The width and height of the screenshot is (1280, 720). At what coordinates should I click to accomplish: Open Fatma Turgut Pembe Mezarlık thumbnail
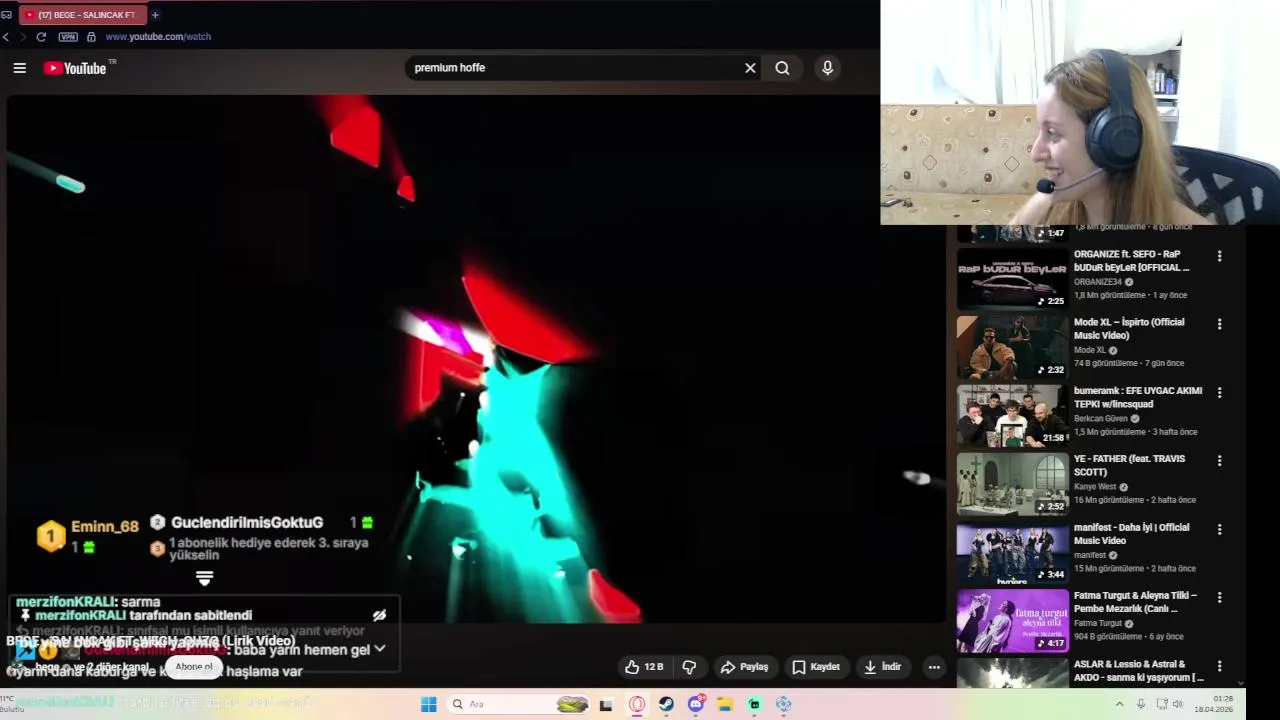pos(1012,620)
